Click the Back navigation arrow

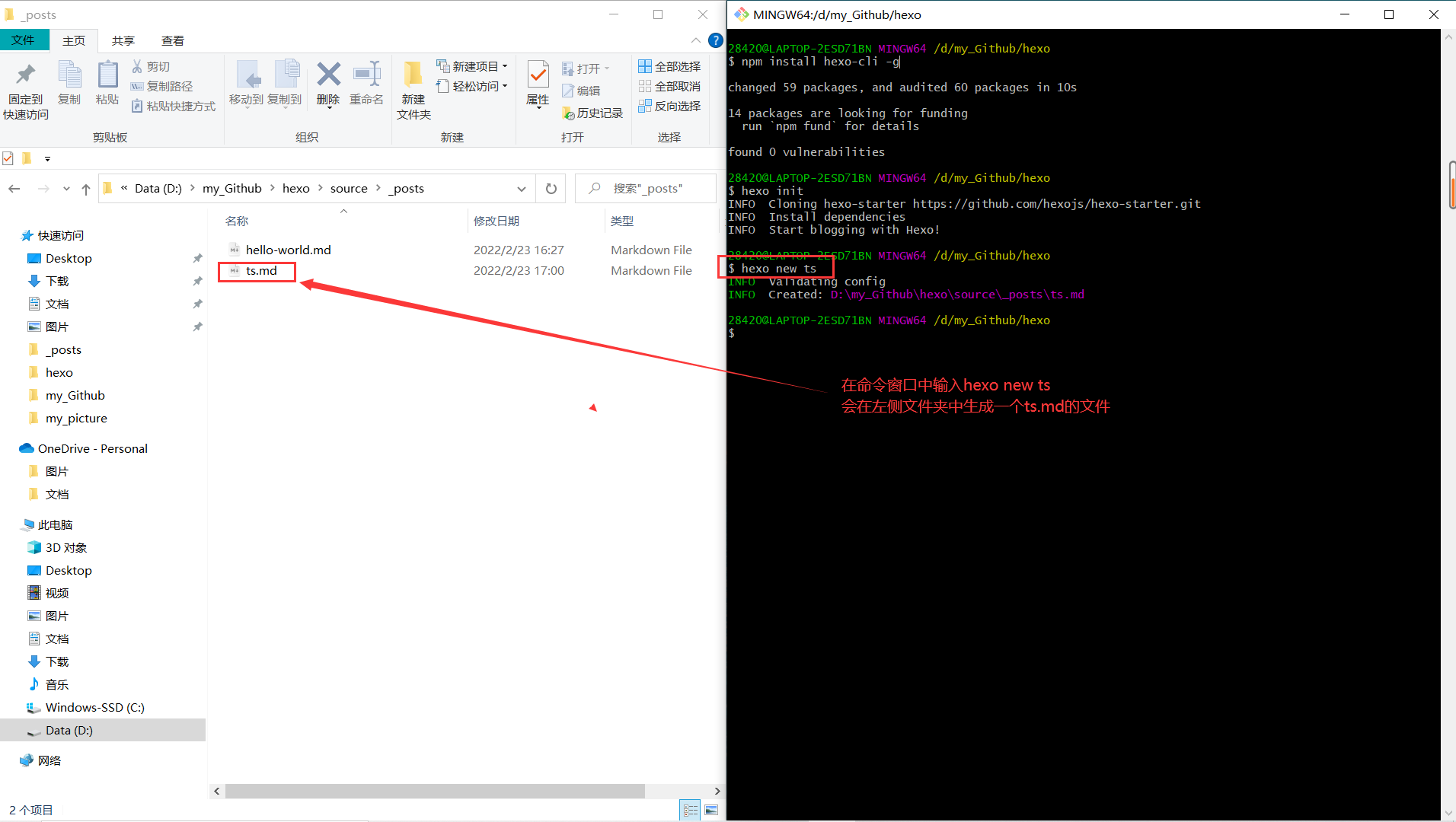(x=14, y=189)
